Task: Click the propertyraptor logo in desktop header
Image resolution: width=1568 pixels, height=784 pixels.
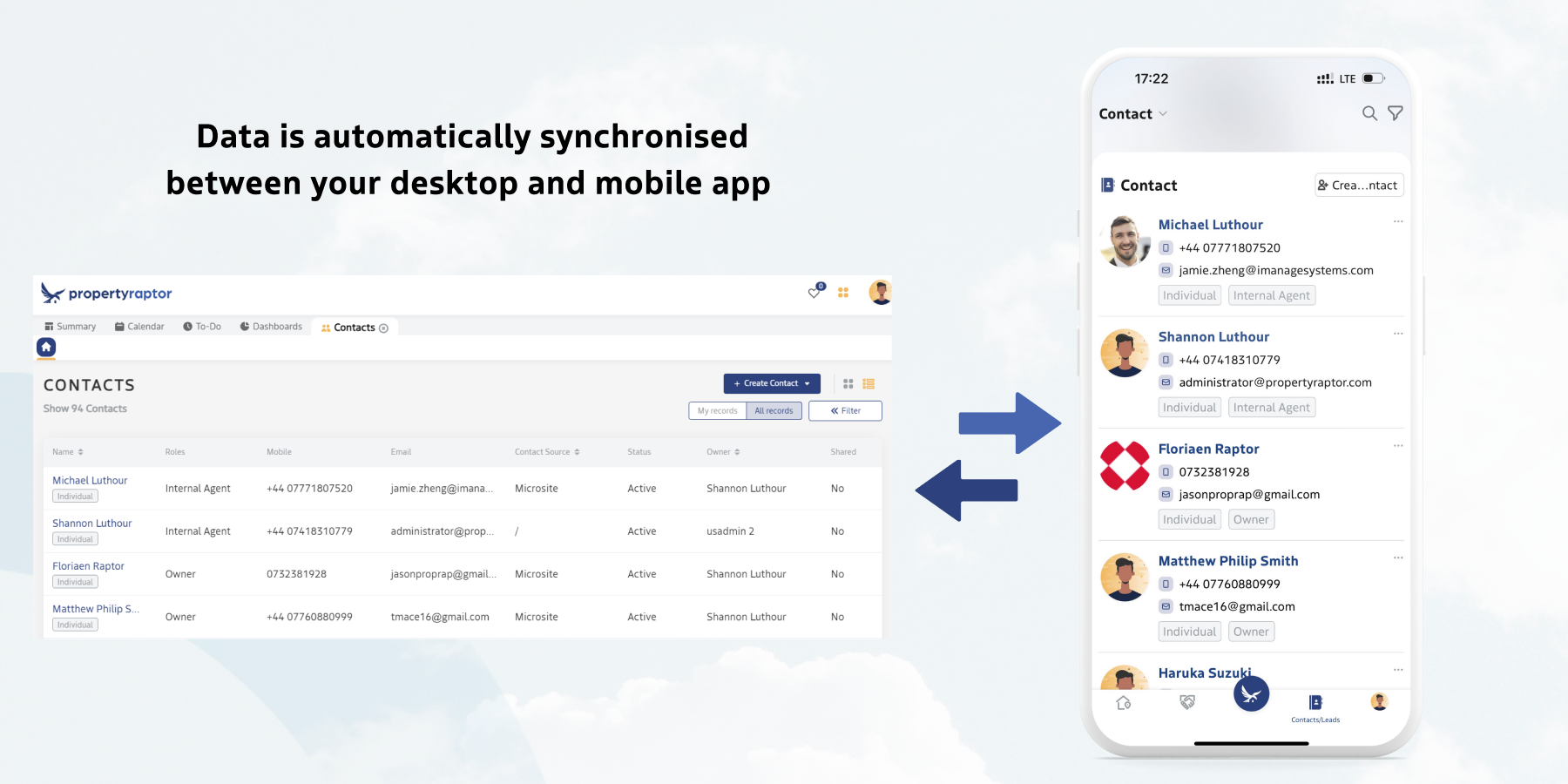Action: pos(106,294)
